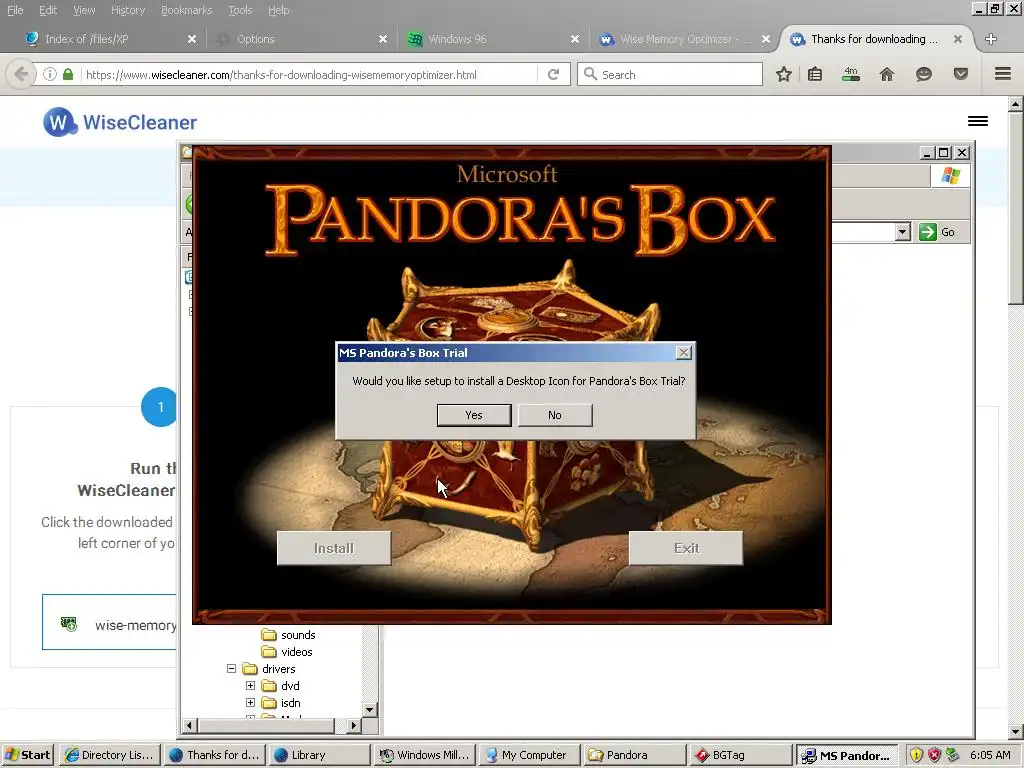Open the History menu in Firefox

[x=128, y=10]
